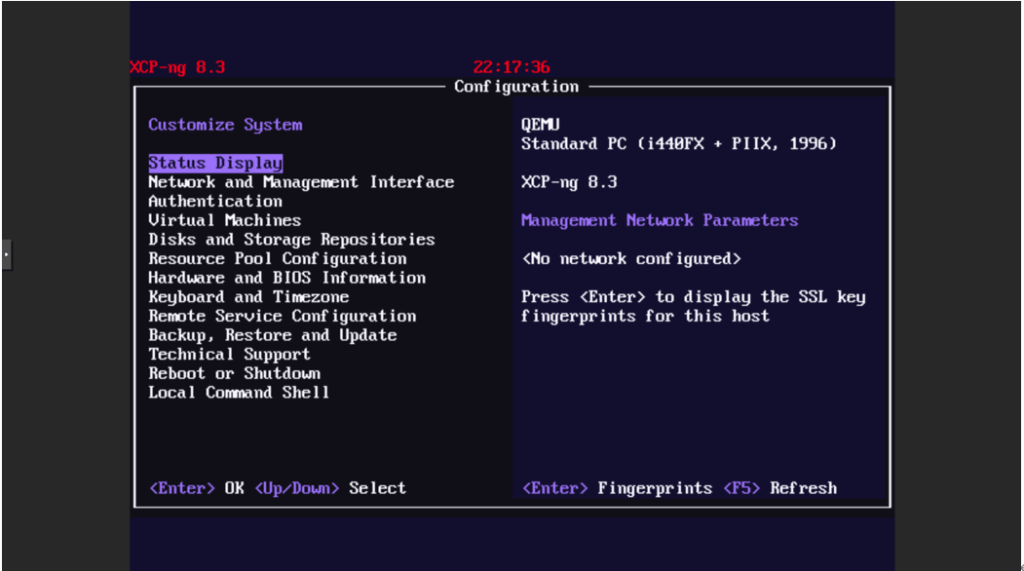Image resolution: width=1024 pixels, height=571 pixels.
Task: Open Resource Pool Configuration
Action: pyautogui.click(x=277, y=258)
